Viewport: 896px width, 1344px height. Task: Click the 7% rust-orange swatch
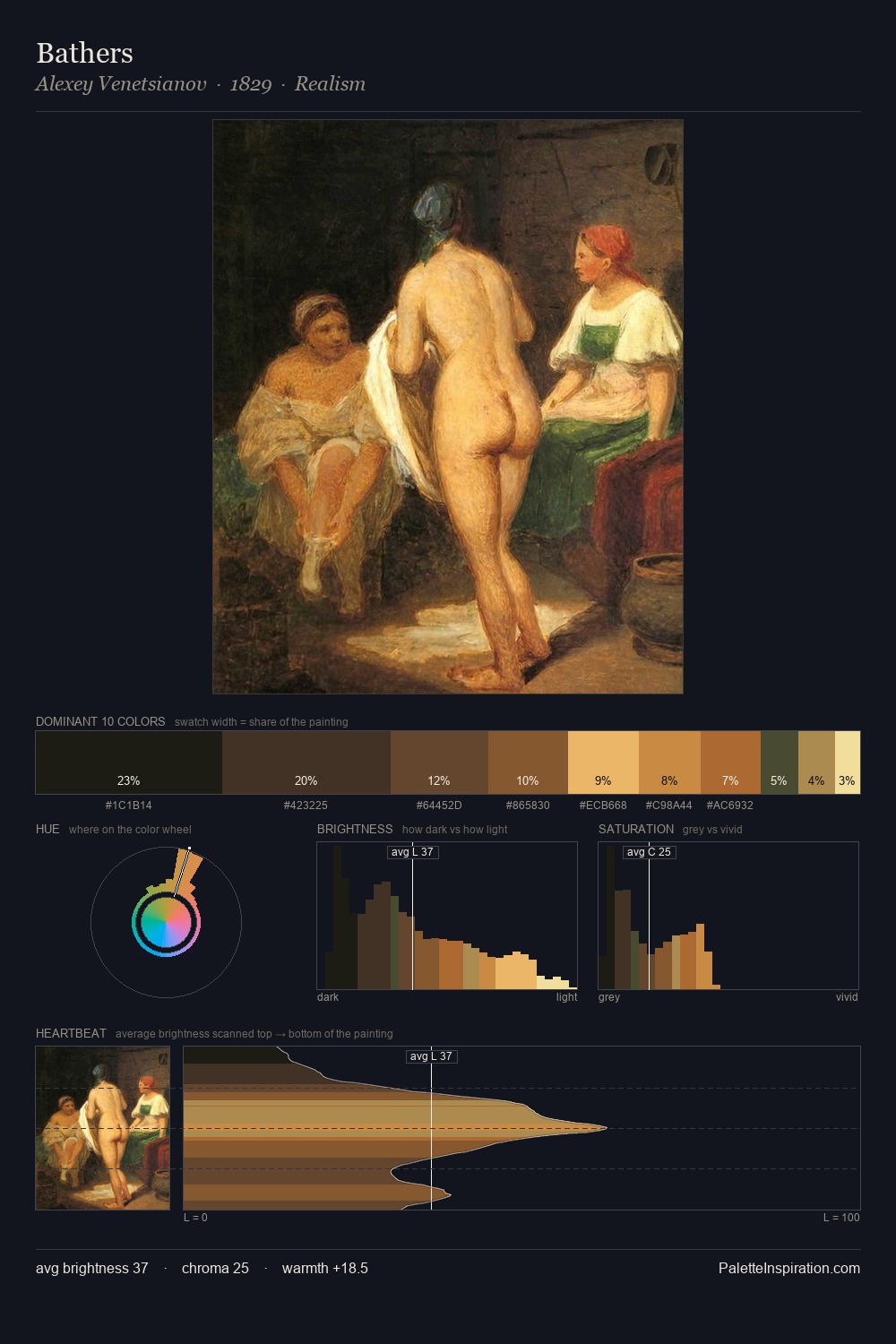pyautogui.click(x=730, y=762)
